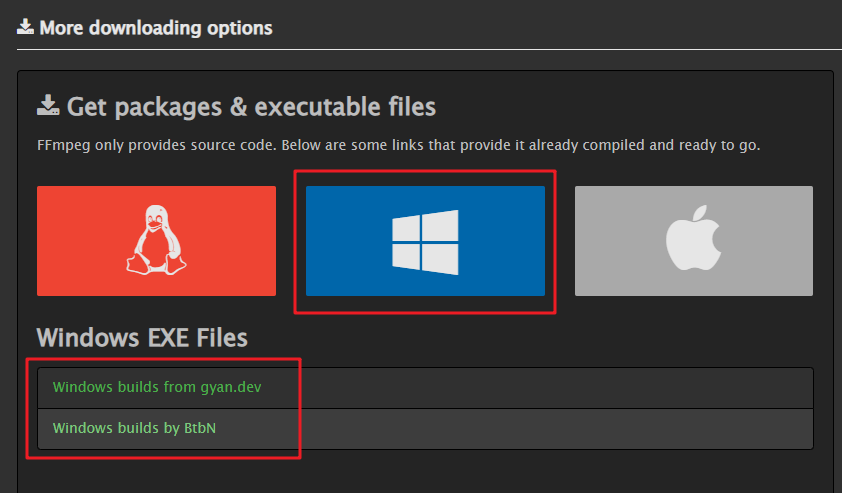The width and height of the screenshot is (842, 493).
Task: Choose the Apple logo icon
Action: tap(694, 237)
